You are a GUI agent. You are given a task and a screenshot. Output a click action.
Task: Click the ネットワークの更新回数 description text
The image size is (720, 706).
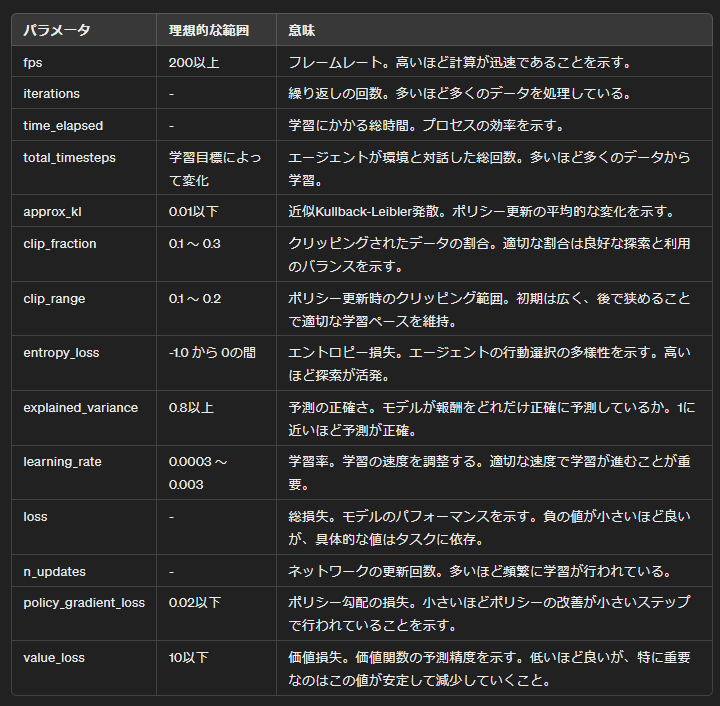click(480, 572)
